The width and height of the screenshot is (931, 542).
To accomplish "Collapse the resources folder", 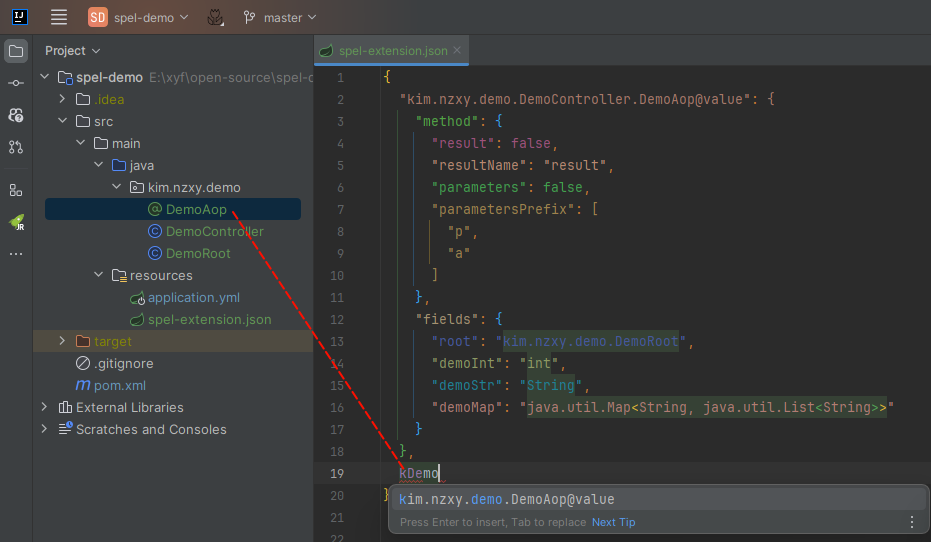I will [98, 275].
